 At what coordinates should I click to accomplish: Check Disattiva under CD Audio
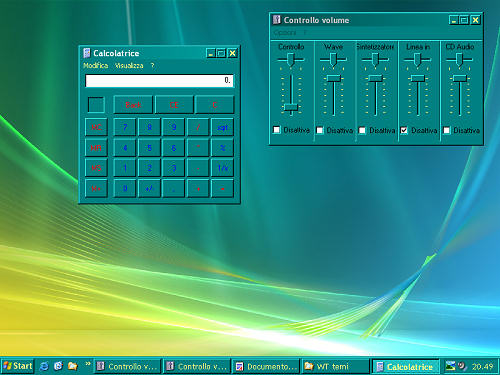click(447, 130)
